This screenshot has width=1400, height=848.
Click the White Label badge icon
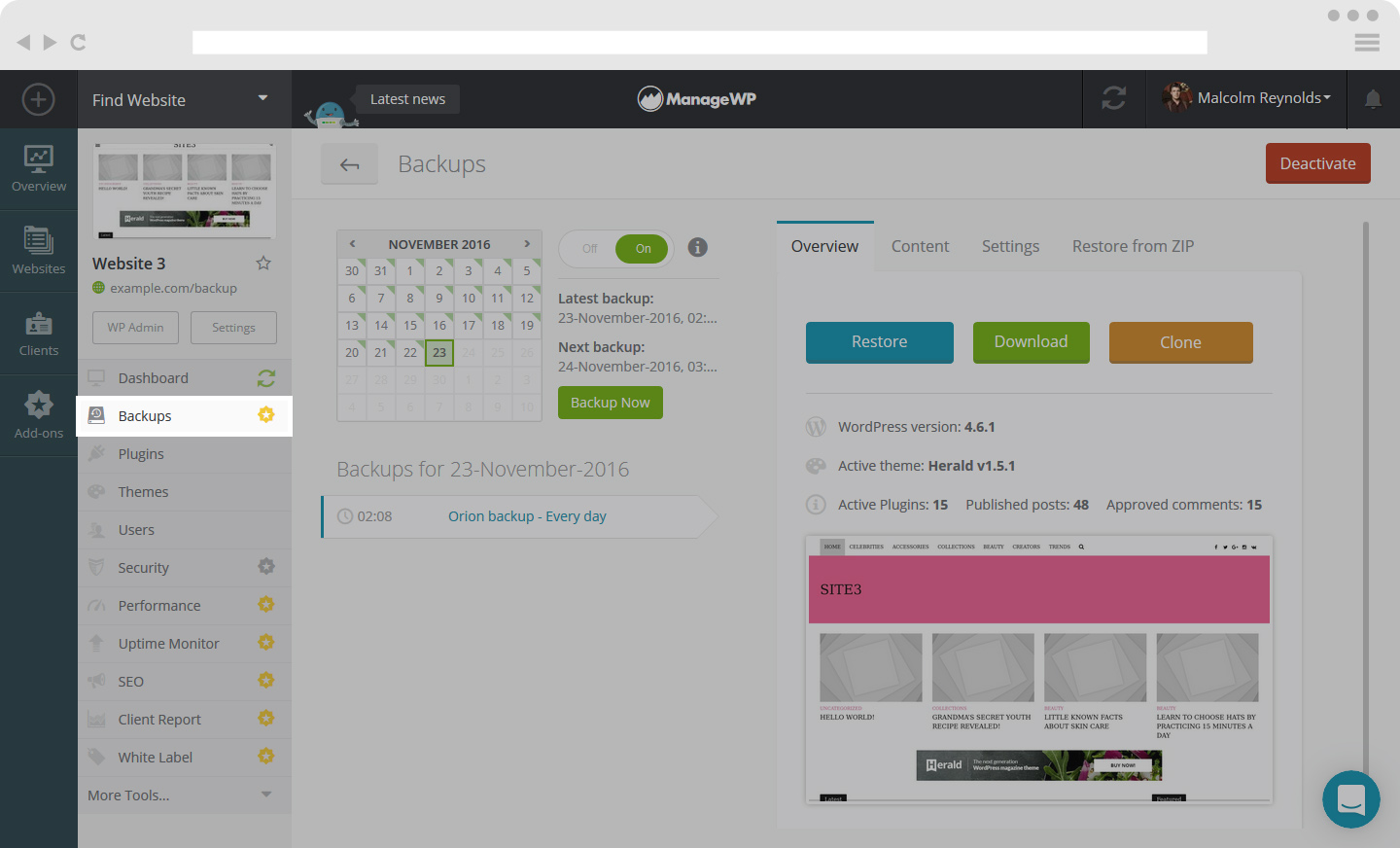point(266,757)
